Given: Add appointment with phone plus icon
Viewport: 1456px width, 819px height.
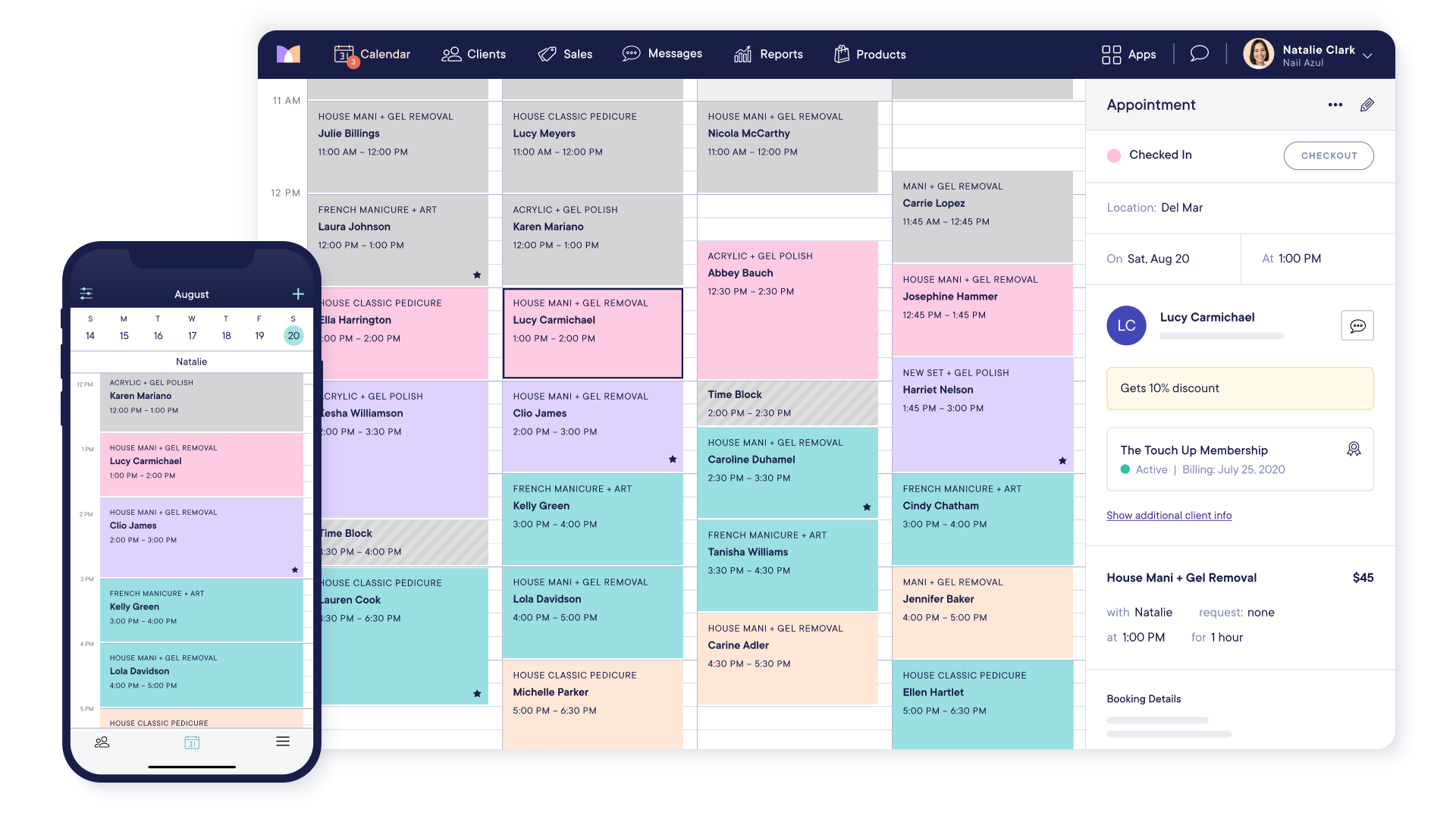Looking at the screenshot, I should click(298, 293).
